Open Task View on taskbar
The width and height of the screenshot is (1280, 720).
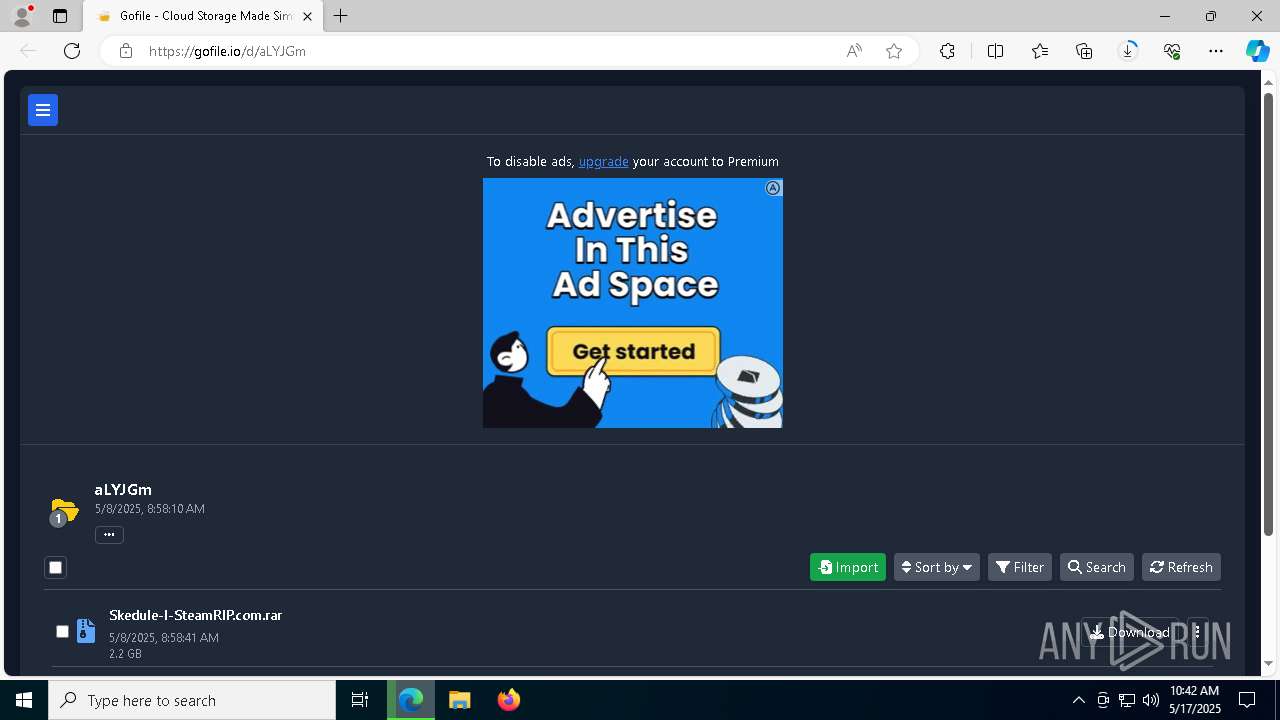(360, 700)
